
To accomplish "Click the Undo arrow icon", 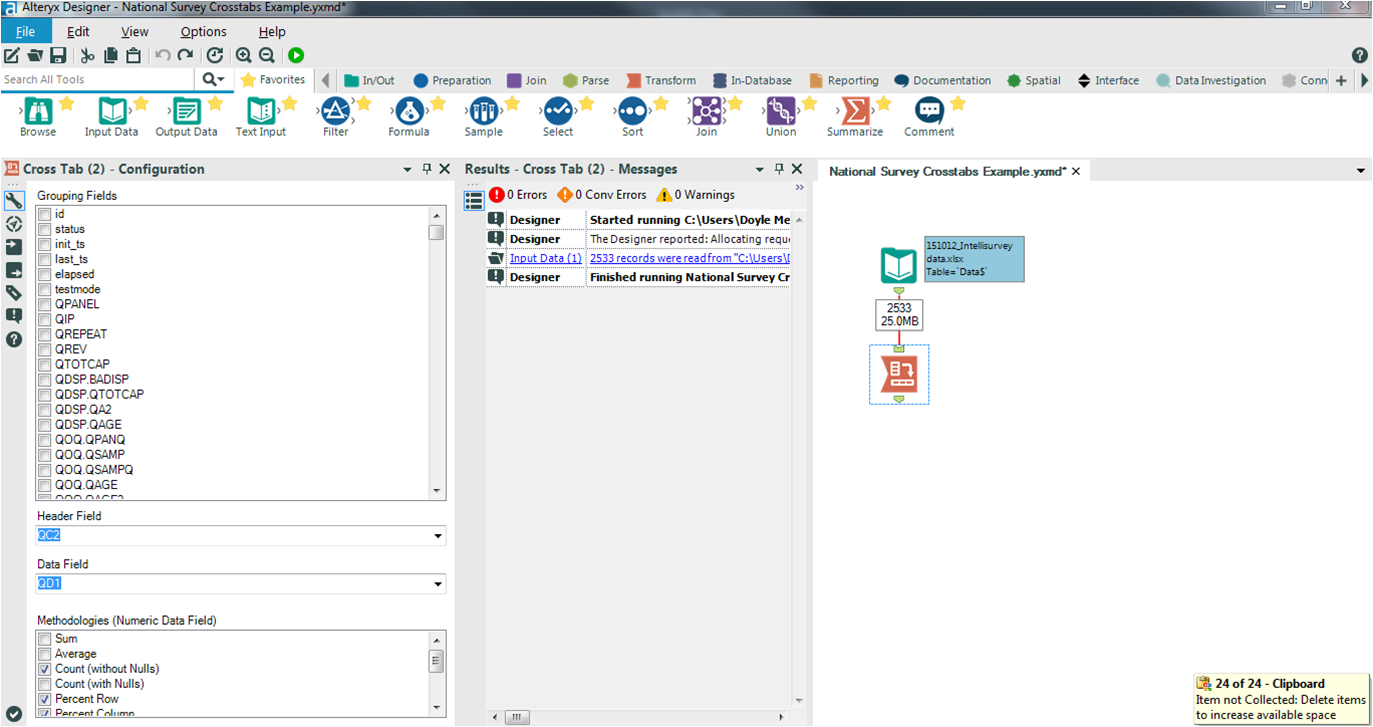I will [x=163, y=56].
